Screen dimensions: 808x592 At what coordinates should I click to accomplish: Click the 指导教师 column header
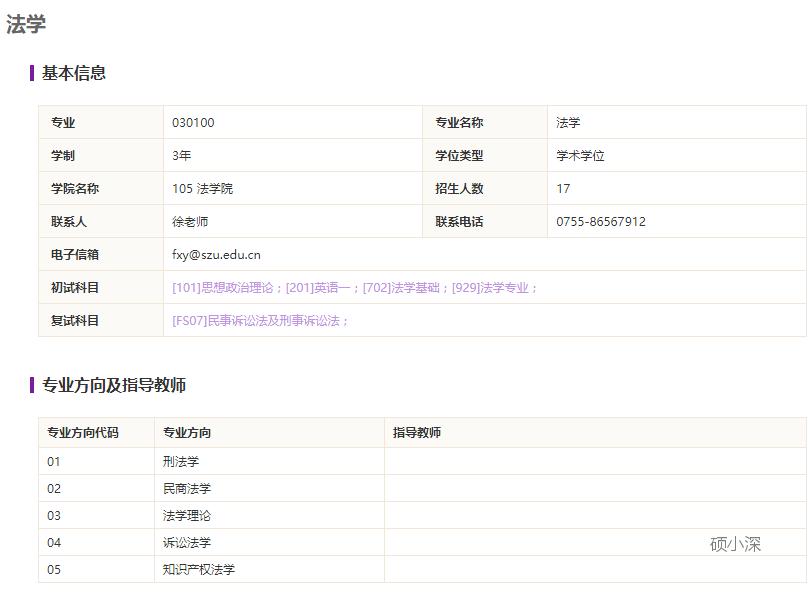tap(419, 433)
